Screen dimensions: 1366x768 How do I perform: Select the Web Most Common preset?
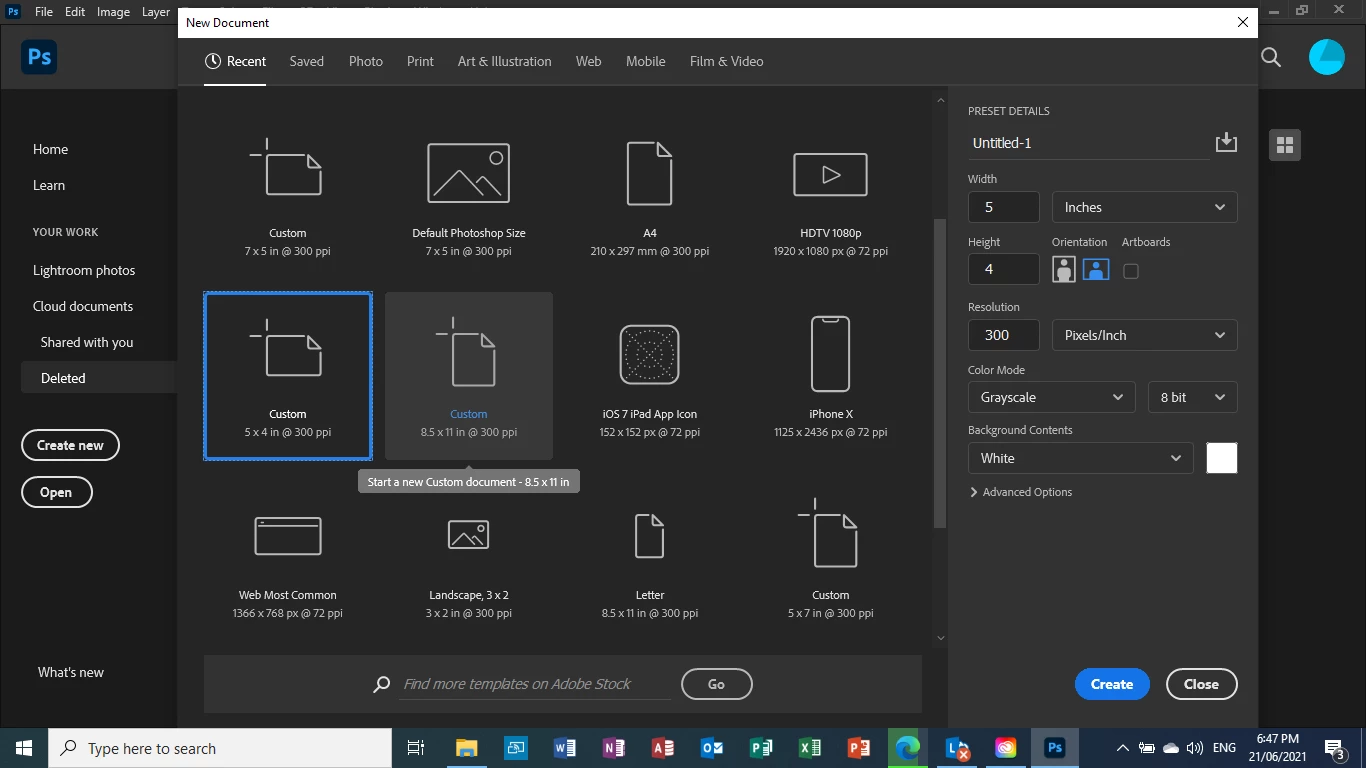click(x=288, y=557)
